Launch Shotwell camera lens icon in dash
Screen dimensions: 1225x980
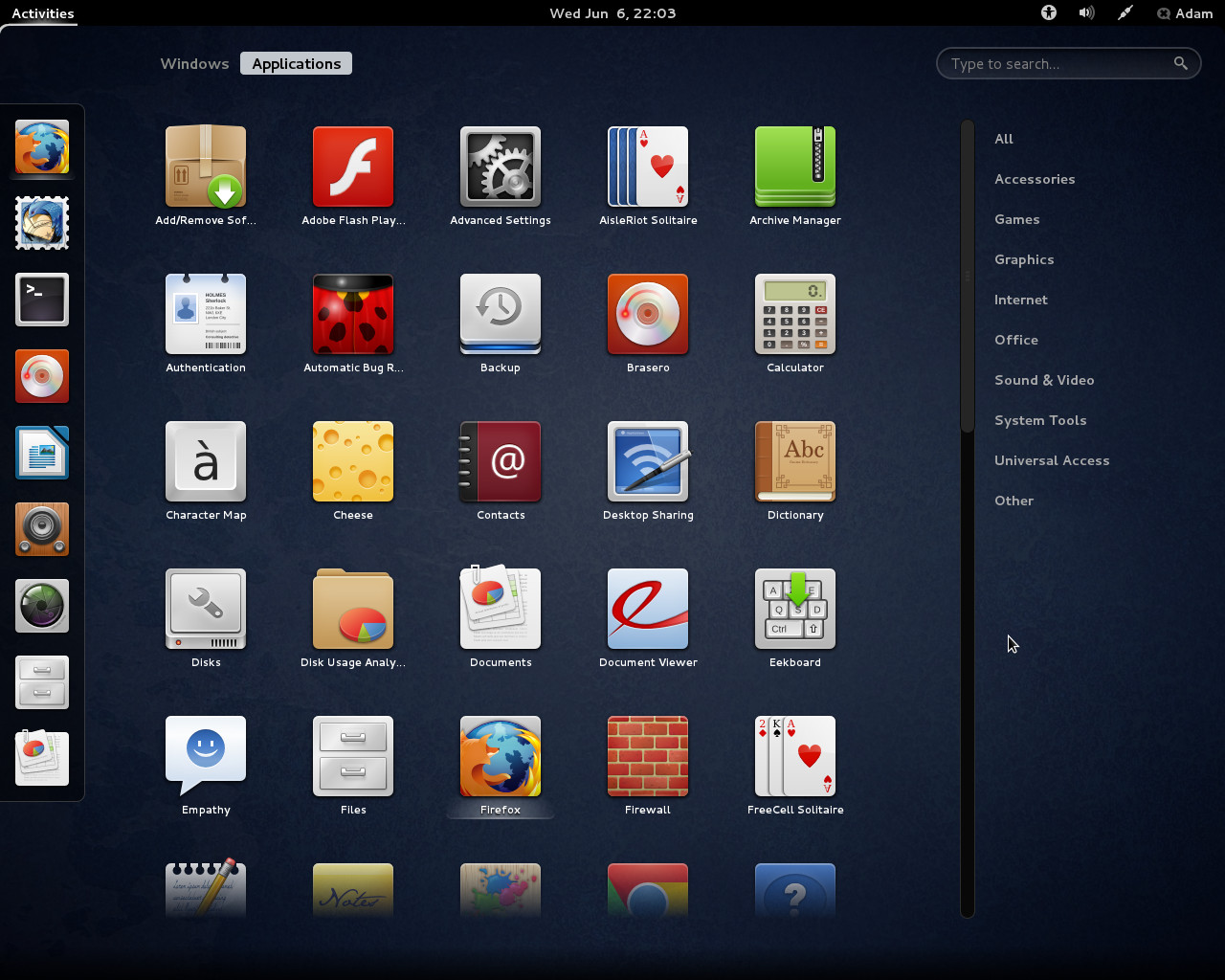42,606
